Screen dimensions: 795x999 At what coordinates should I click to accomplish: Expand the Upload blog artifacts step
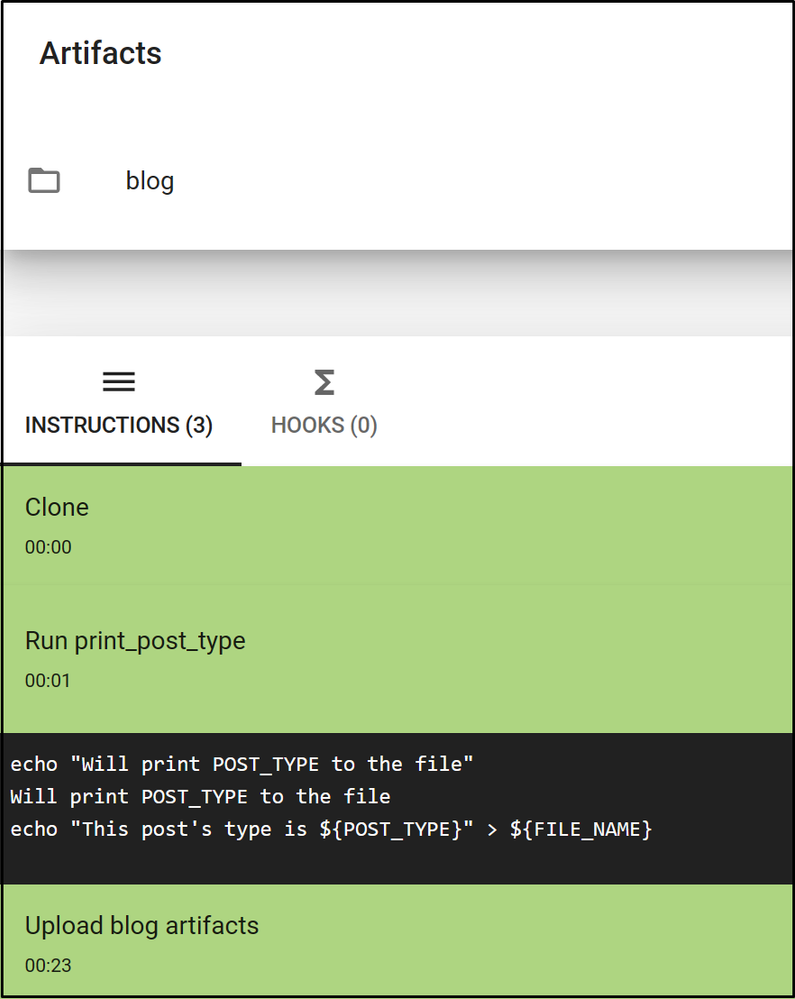point(398,942)
